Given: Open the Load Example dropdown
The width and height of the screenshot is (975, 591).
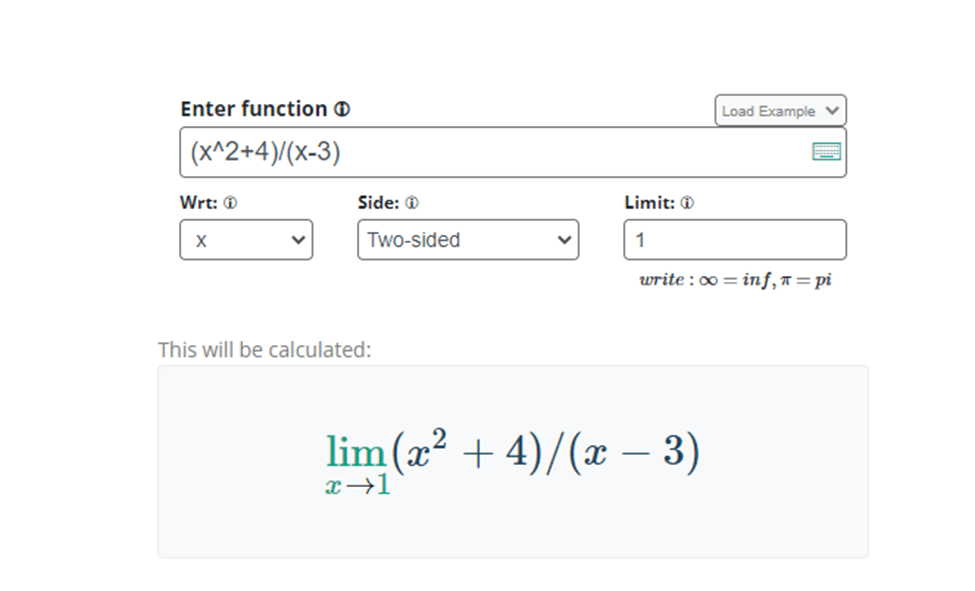Looking at the screenshot, I should click(780, 111).
